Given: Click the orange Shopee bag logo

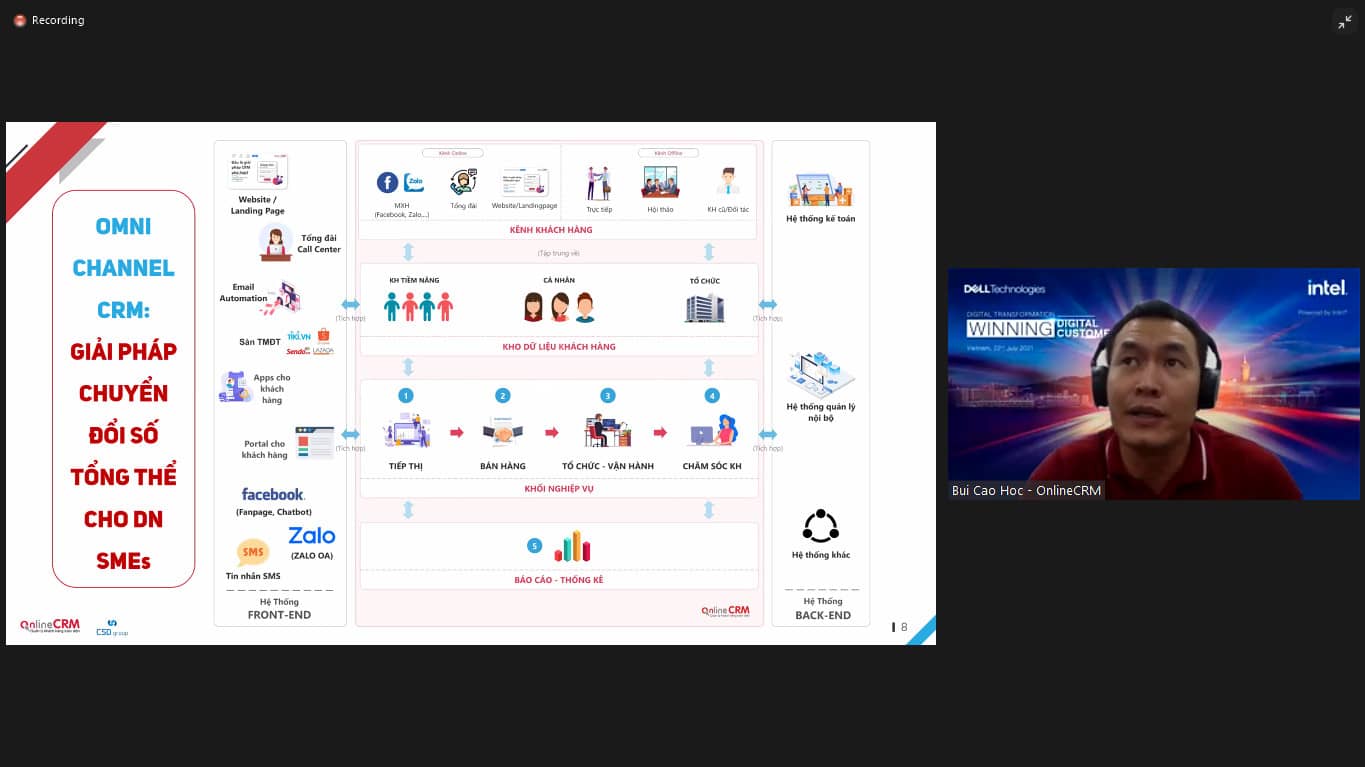Looking at the screenshot, I should (x=322, y=335).
